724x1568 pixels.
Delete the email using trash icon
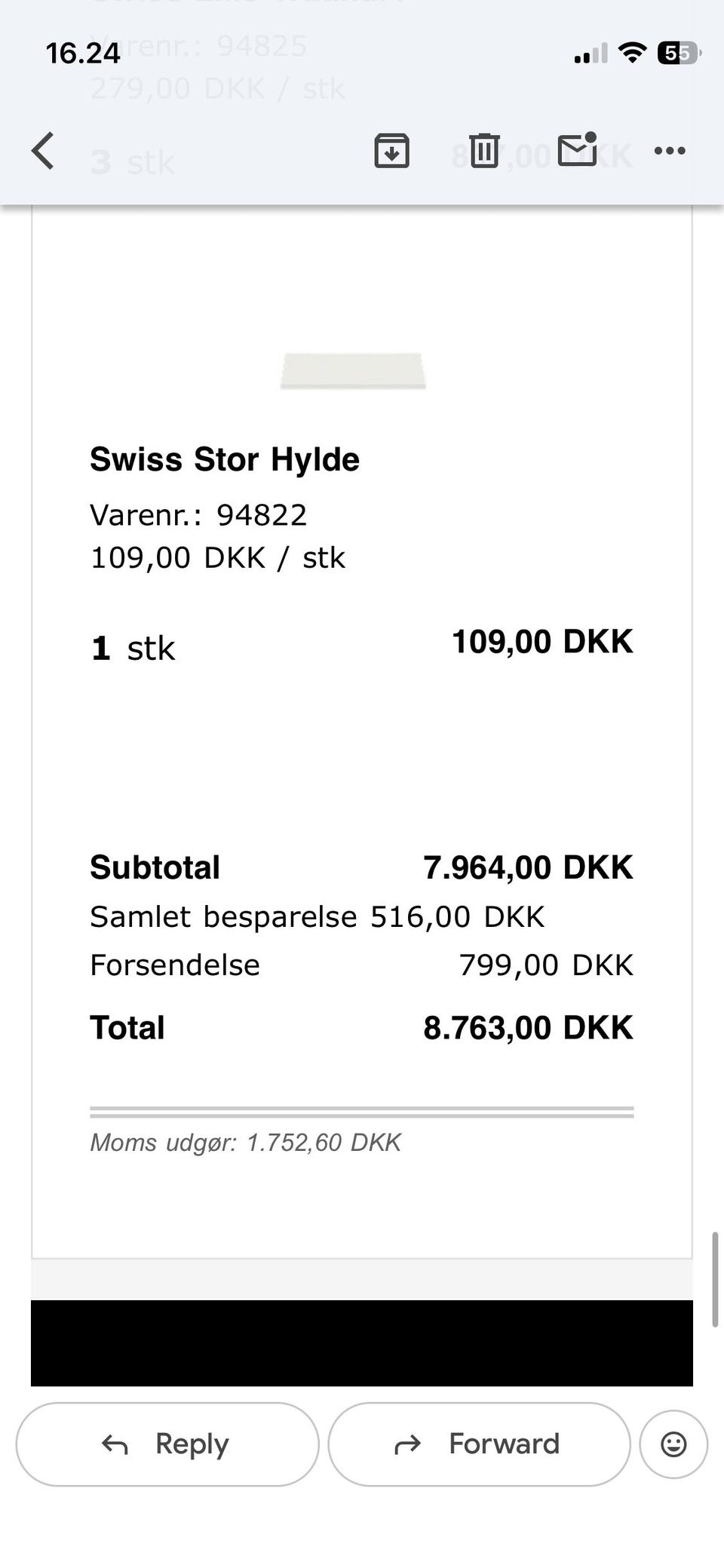(x=484, y=151)
